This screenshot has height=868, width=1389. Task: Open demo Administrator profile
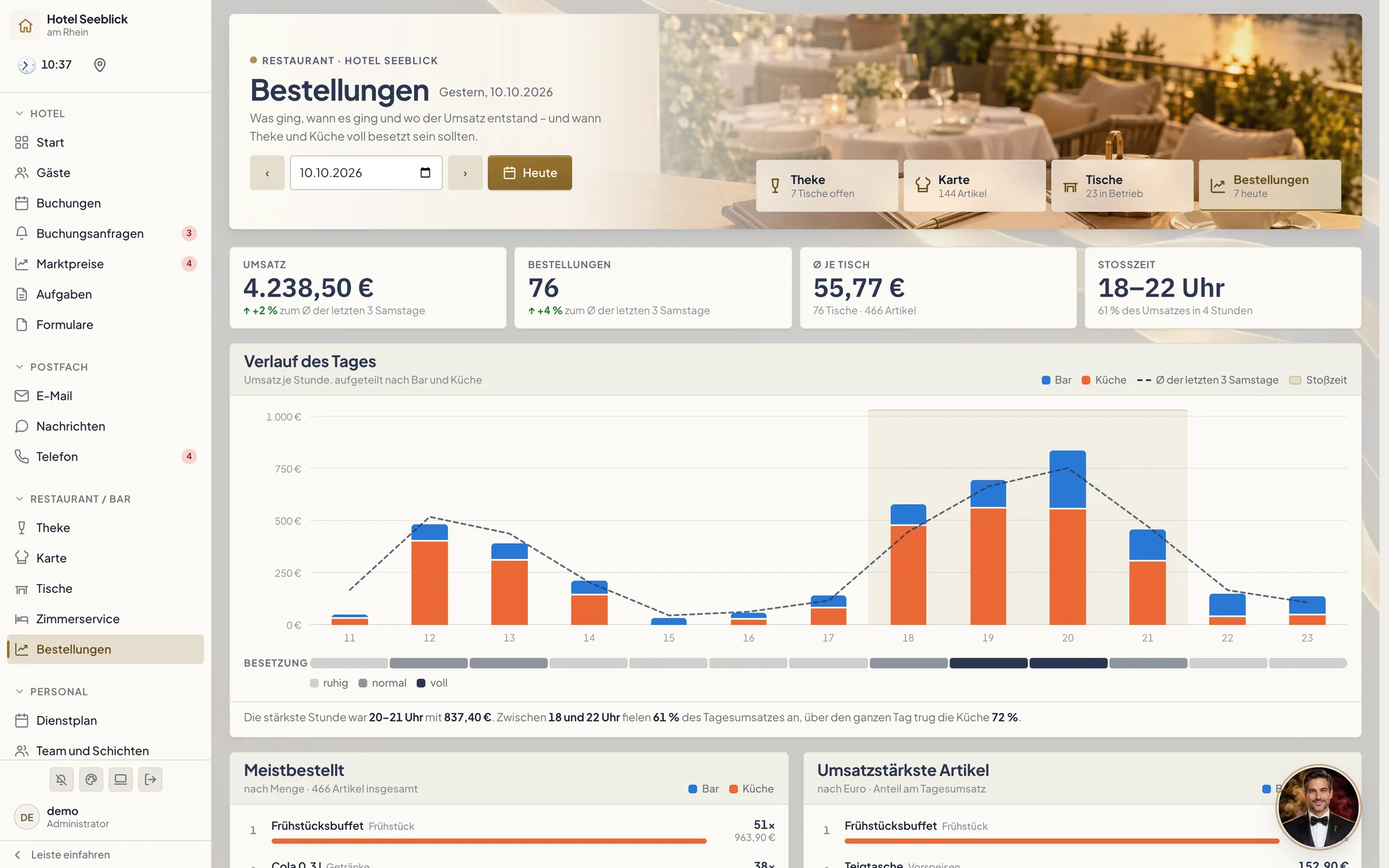pyautogui.click(x=106, y=817)
